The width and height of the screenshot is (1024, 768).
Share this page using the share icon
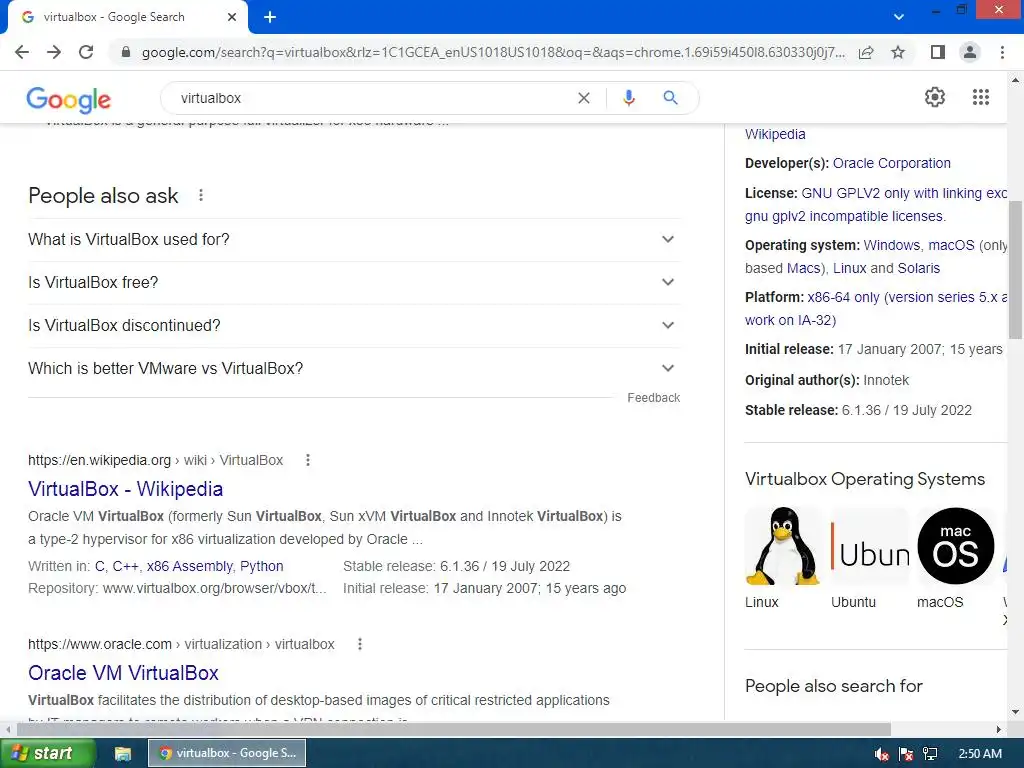(x=866, y=52)
